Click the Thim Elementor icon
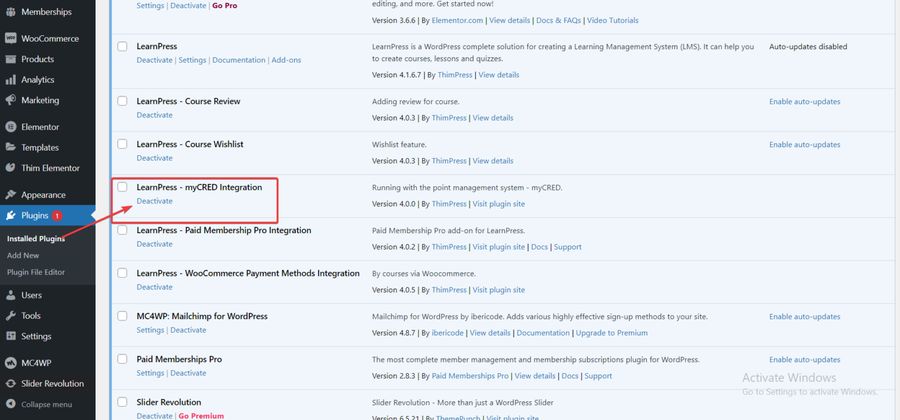 10,168
